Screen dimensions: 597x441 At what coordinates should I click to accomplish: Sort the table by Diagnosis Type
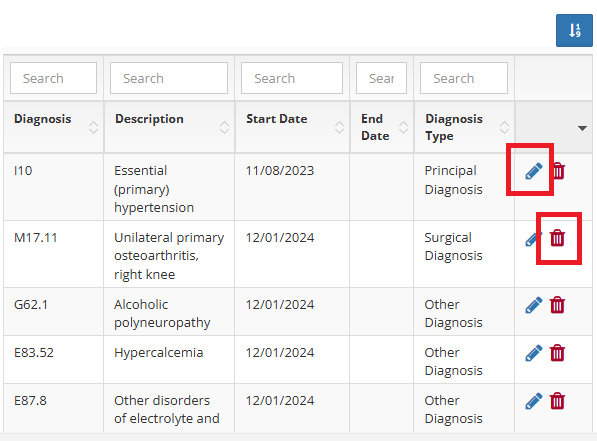coord(504,127)
